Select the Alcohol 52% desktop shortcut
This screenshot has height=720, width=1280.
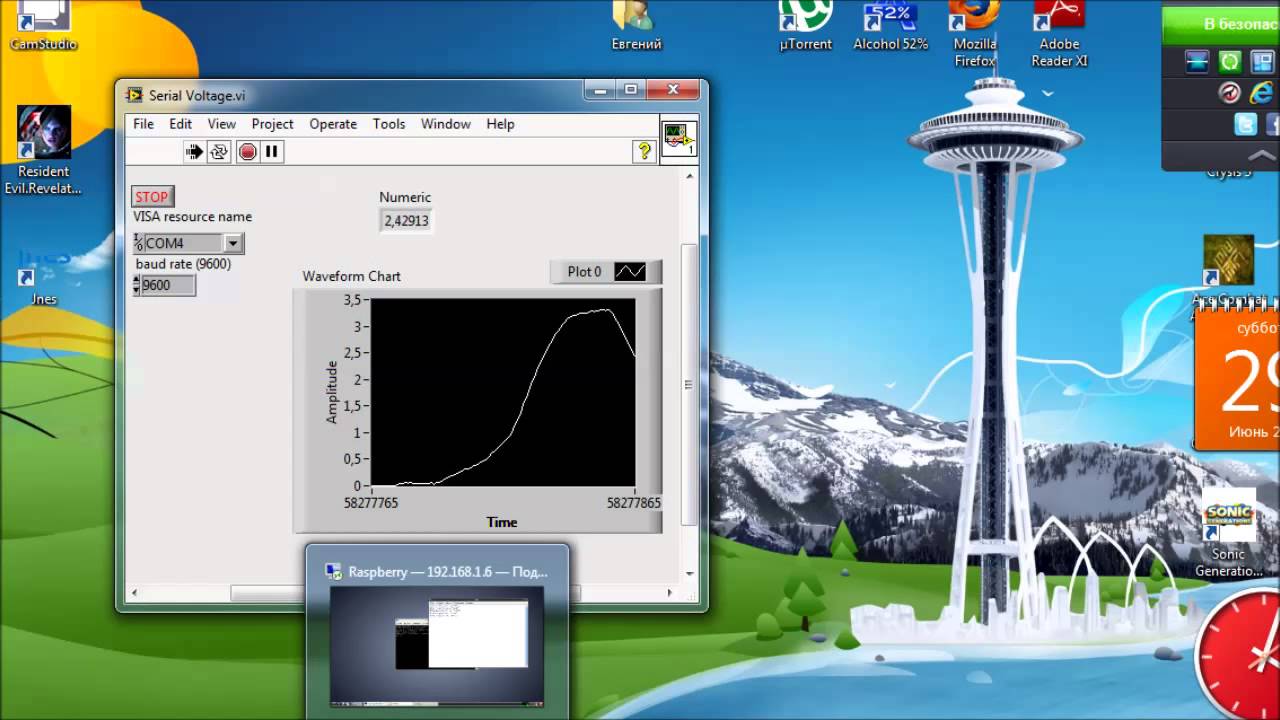coord(890,26)
